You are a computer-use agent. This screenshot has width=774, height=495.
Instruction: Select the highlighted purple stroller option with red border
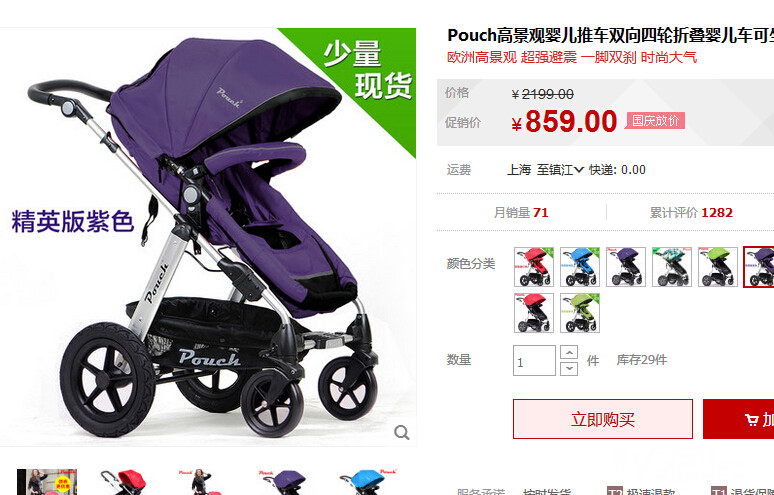759,267
